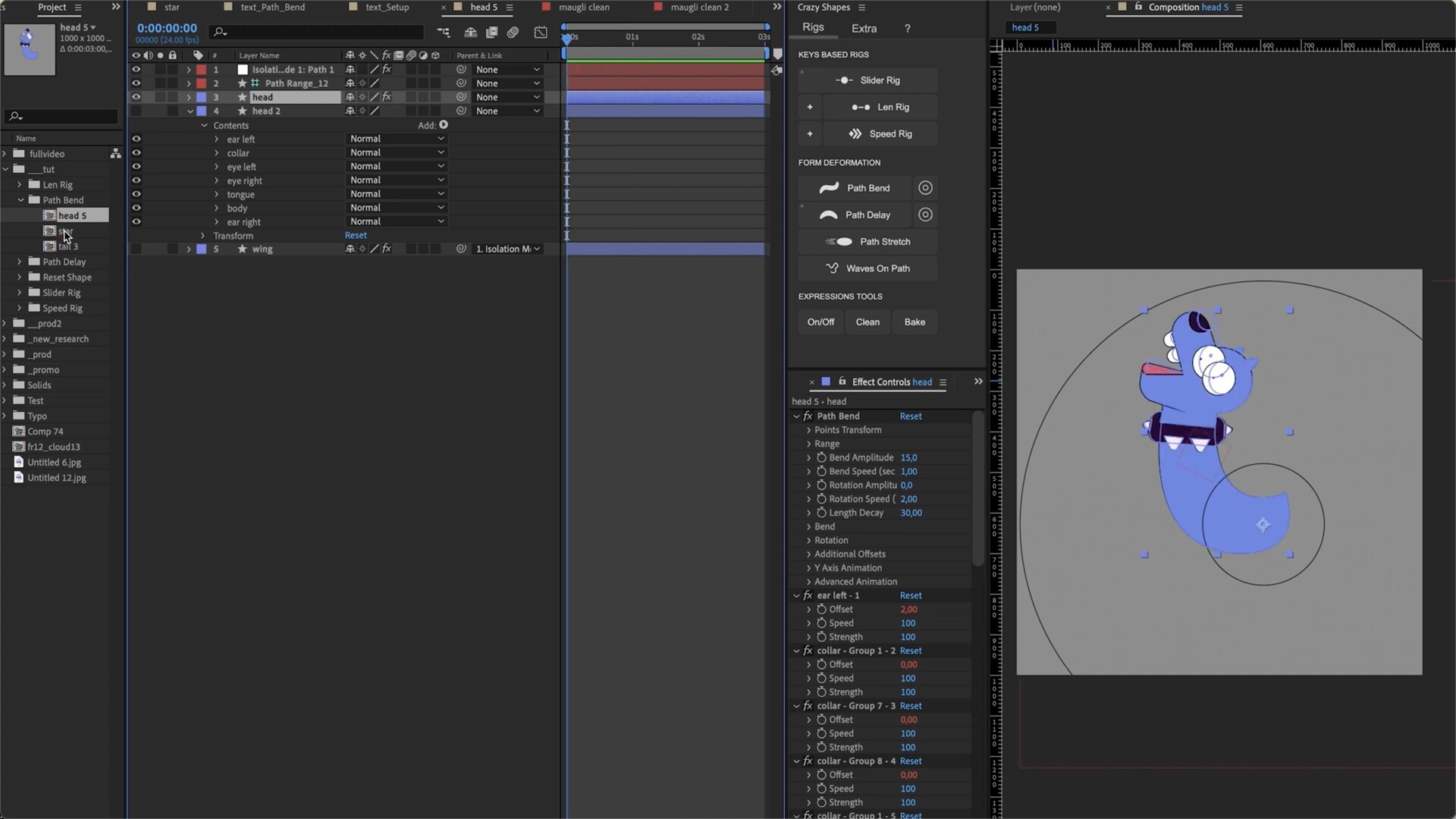
Task: Expand the Path Delay folder in Project
Action: click(x=20, y=262)
